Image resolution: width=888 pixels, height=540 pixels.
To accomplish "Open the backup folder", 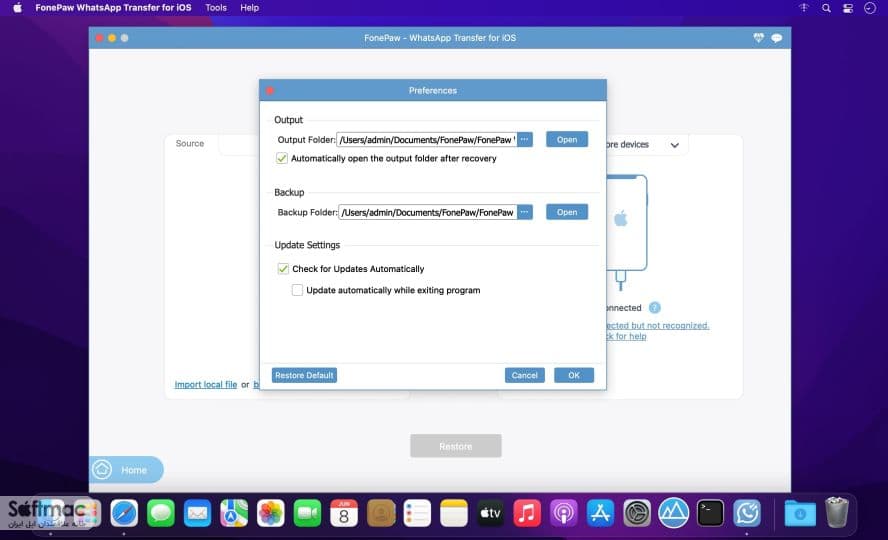I will 567,212.
